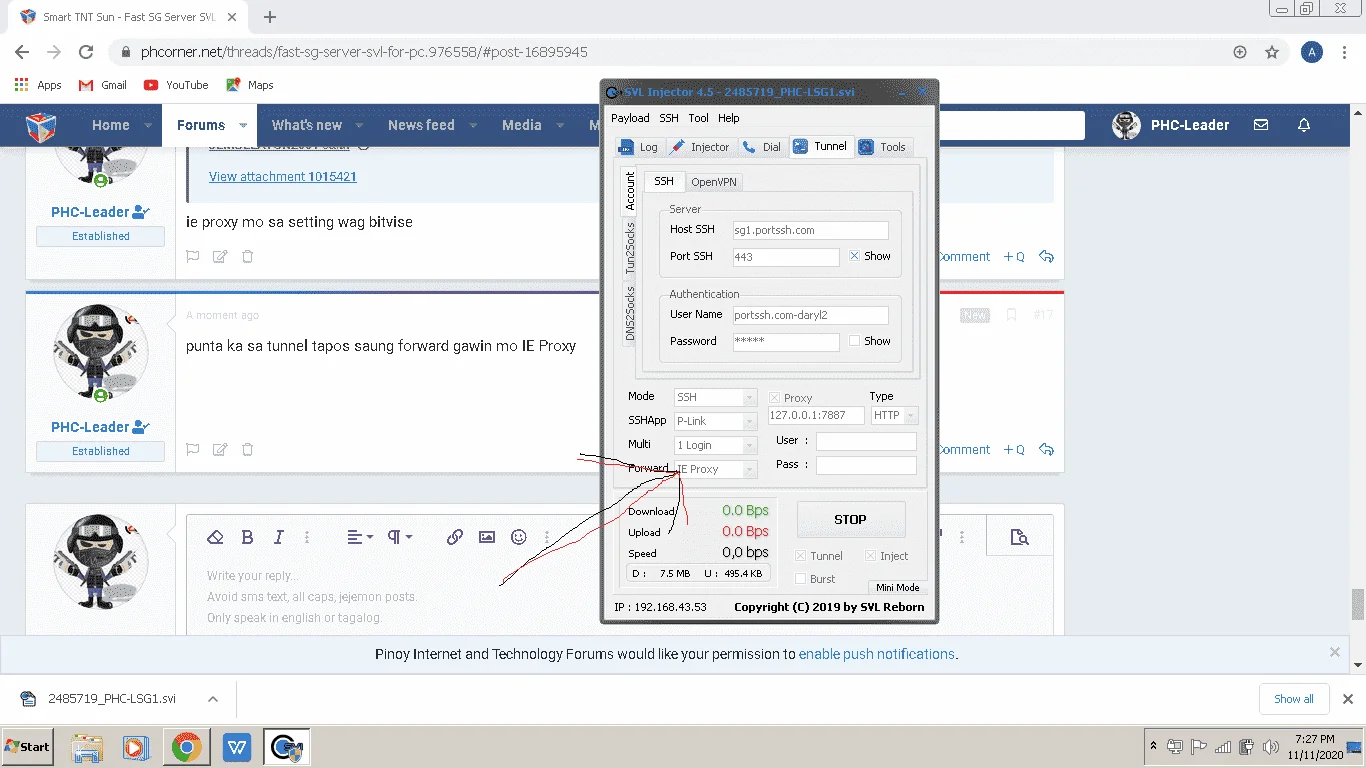Open the YouTube bookmark
Viewport: 1366px width, 768px height.
coord(176,85)
